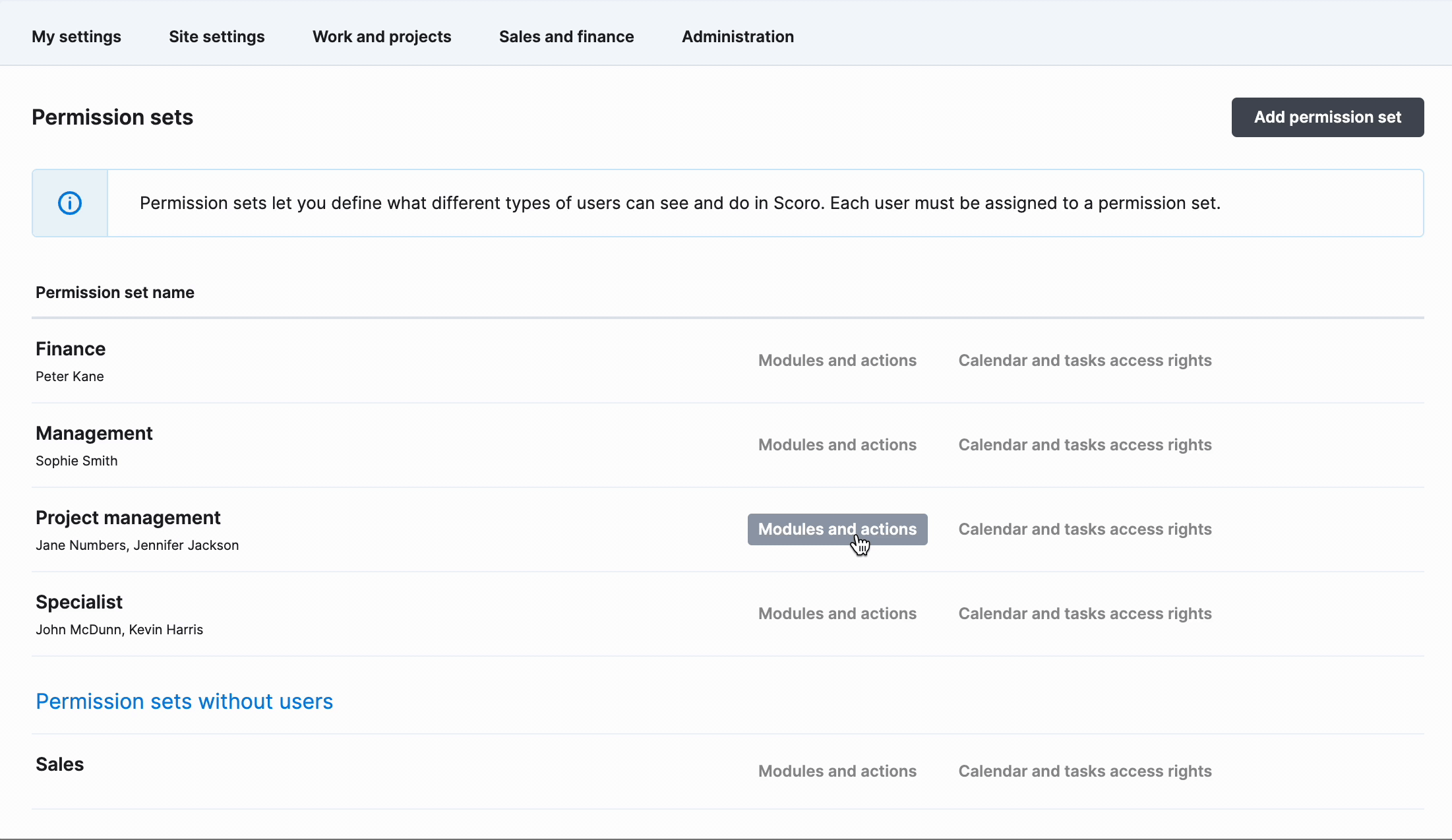The width and height of the screenshot is (1452, 840).
Task: Click the permission sets info message text
Action: (680, 203)
